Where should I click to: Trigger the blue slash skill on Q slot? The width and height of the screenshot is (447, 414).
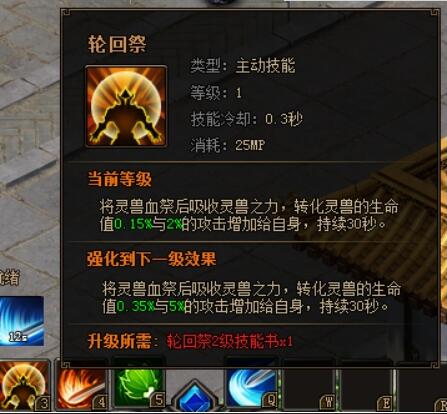[x=252, y=387]
